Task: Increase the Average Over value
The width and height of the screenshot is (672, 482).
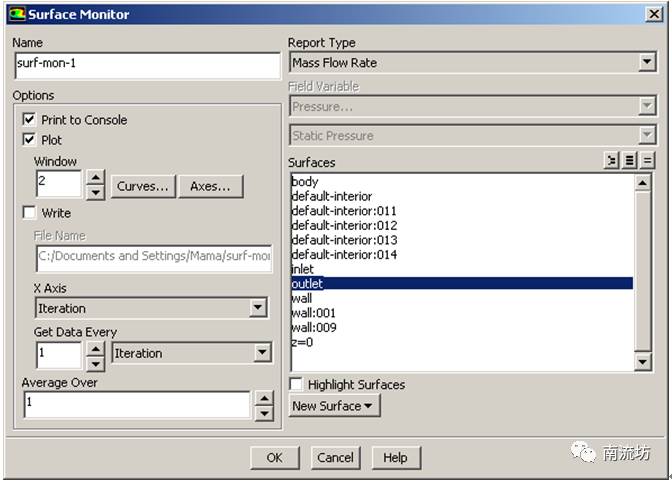Action: pos(264,399)
